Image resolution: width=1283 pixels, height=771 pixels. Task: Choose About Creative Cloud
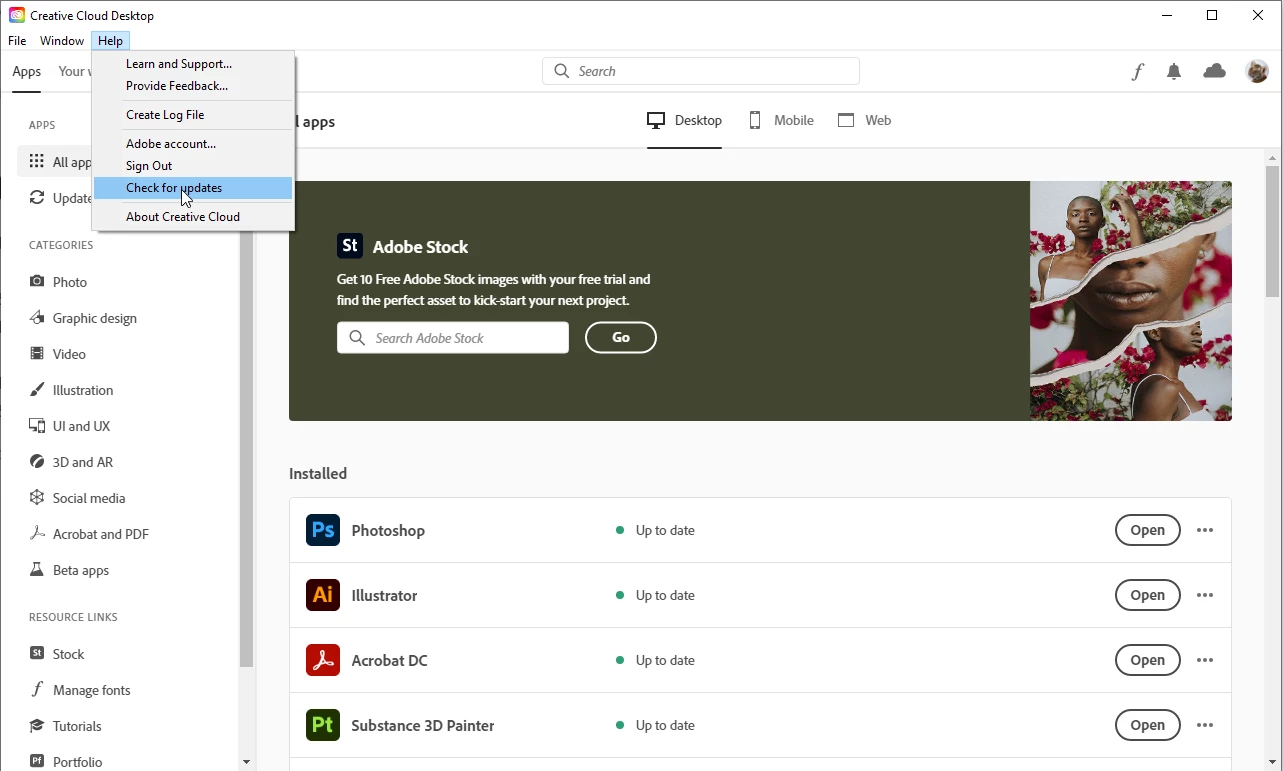193,217
